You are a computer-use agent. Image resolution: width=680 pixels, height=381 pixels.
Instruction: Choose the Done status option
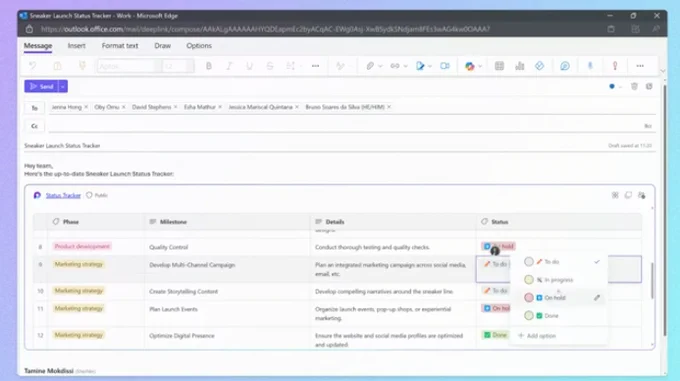(559, 316)
